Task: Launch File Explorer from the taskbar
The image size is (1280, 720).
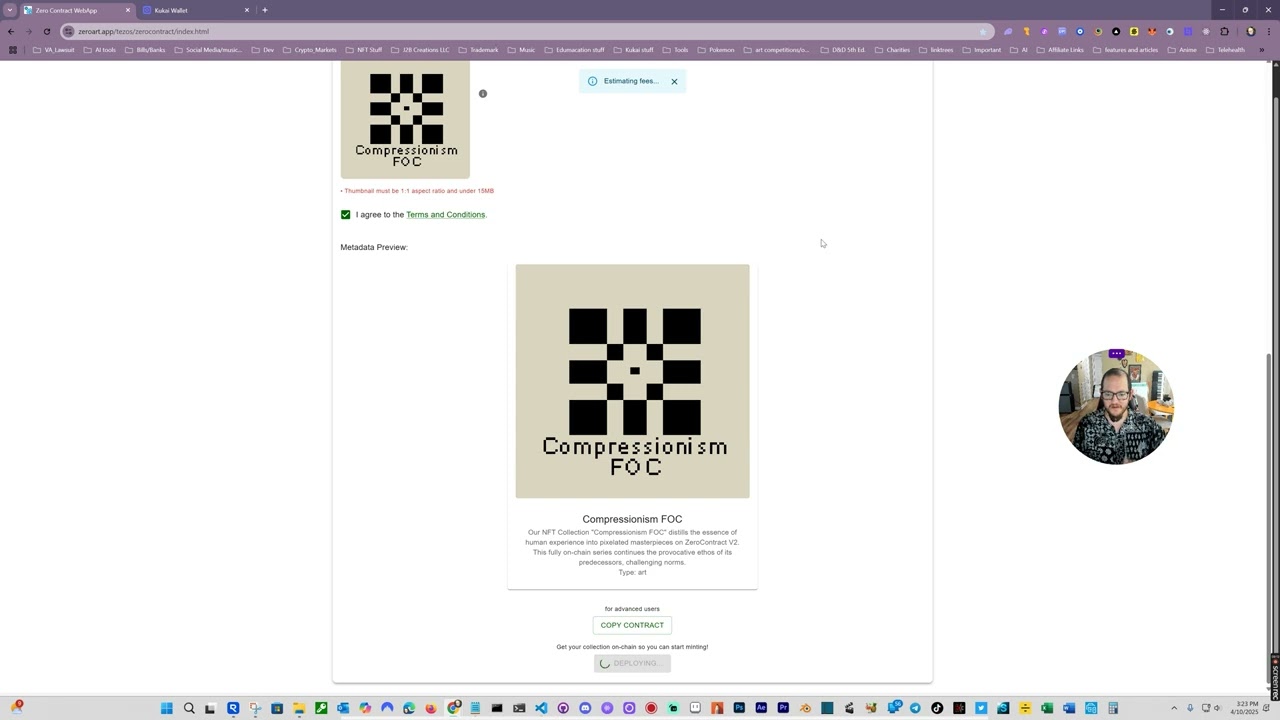Action: point(299,708)
